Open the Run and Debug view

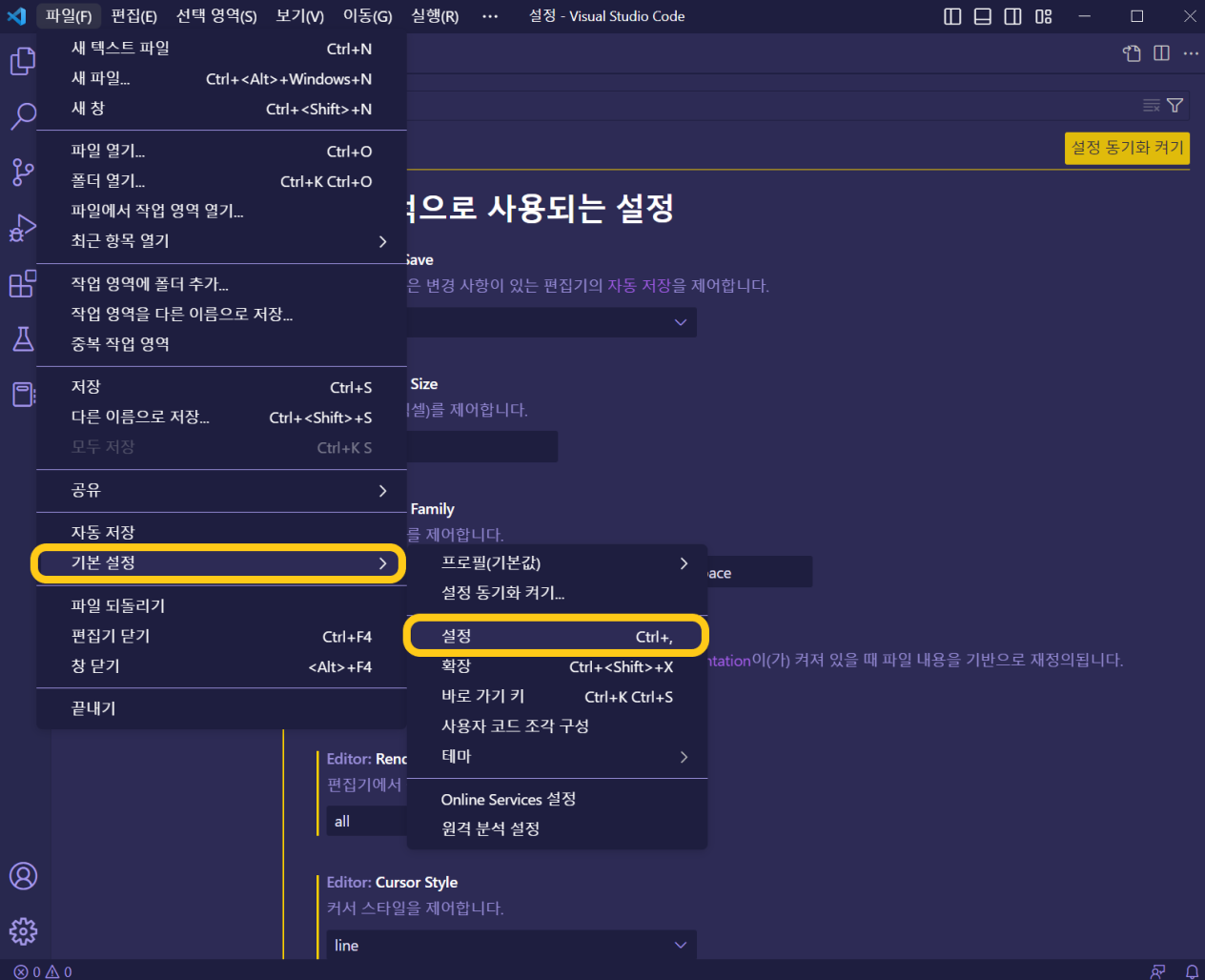(x=23, y=228)
